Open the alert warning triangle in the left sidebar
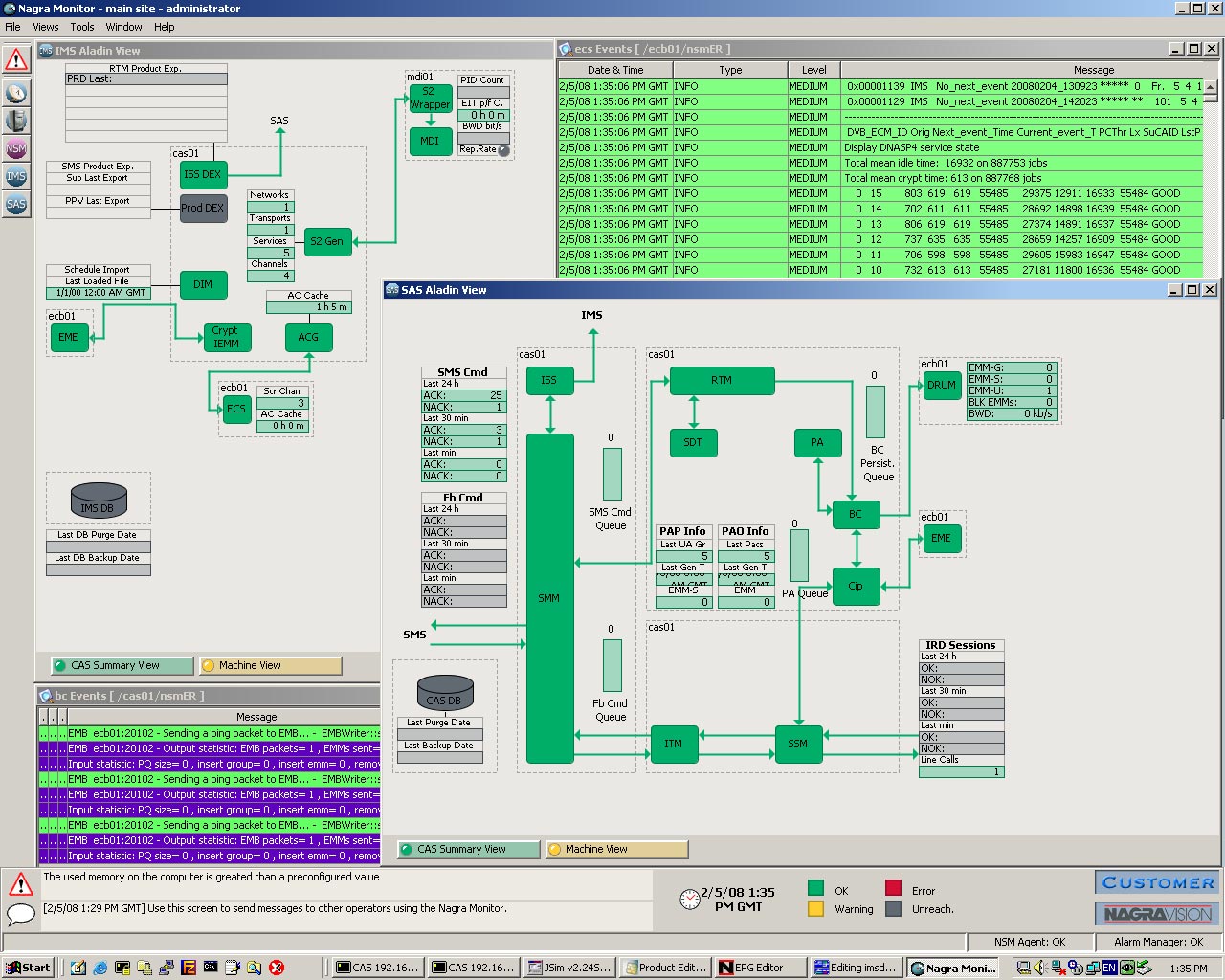Screen dimensions: 1225x980 (16, 59)
